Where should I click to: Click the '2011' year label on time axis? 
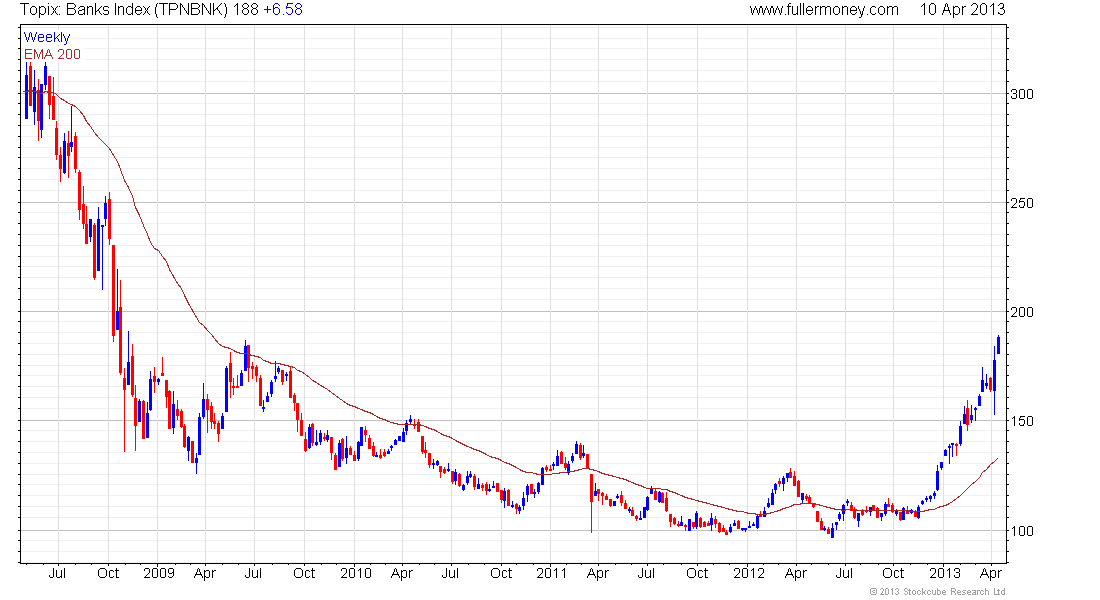coord(551,573)
